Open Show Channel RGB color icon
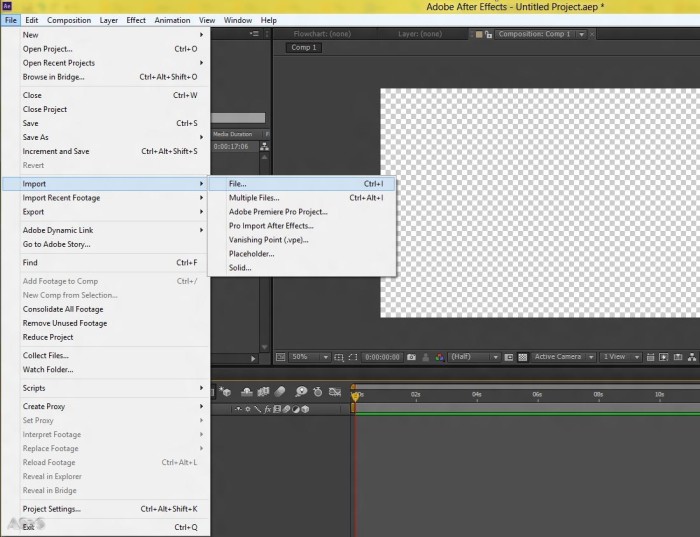The width and height of the screenshot is (700, 537). pyautogui.click(x=440, y=357)
